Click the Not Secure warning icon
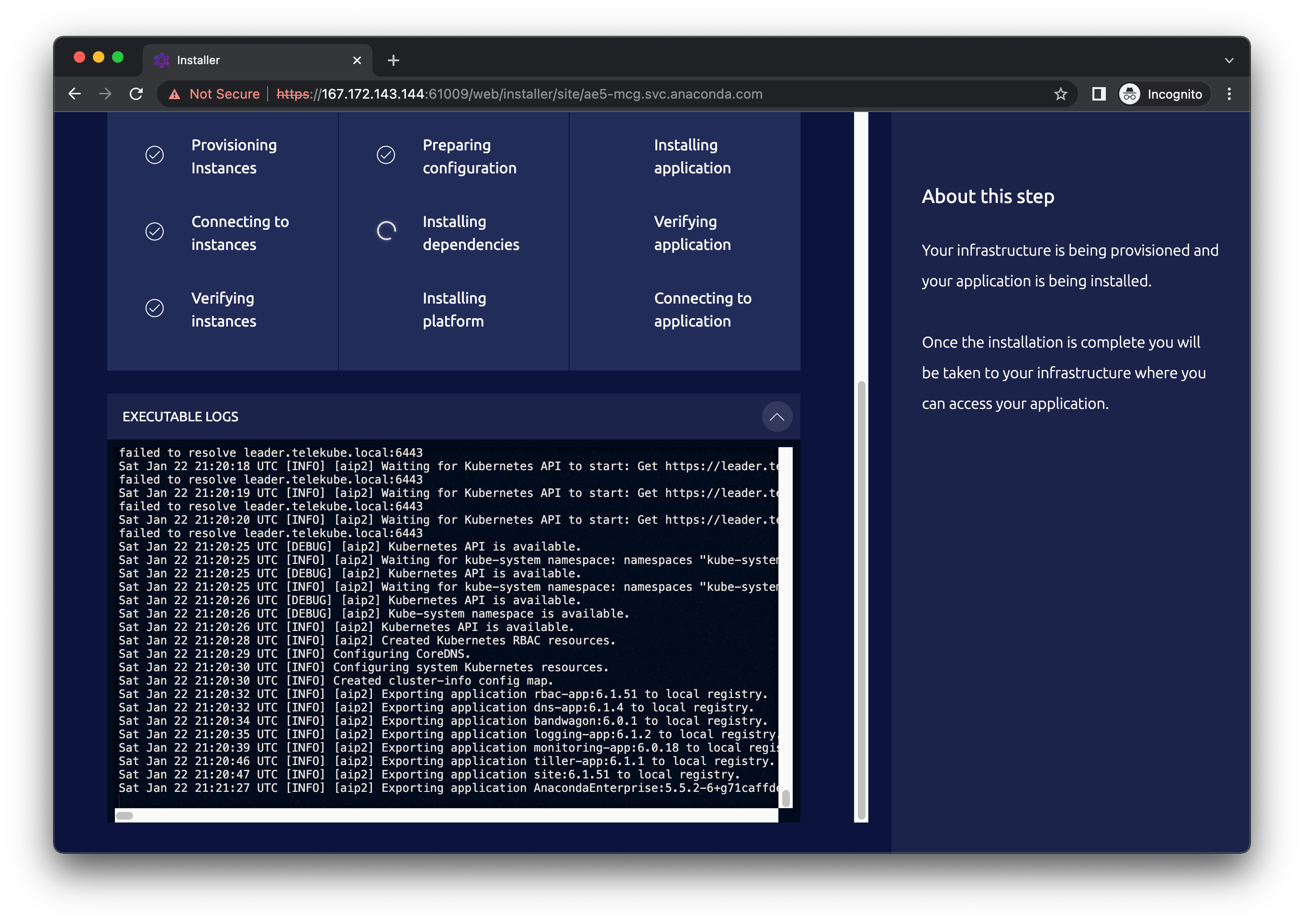 click(x=175, y=94)
